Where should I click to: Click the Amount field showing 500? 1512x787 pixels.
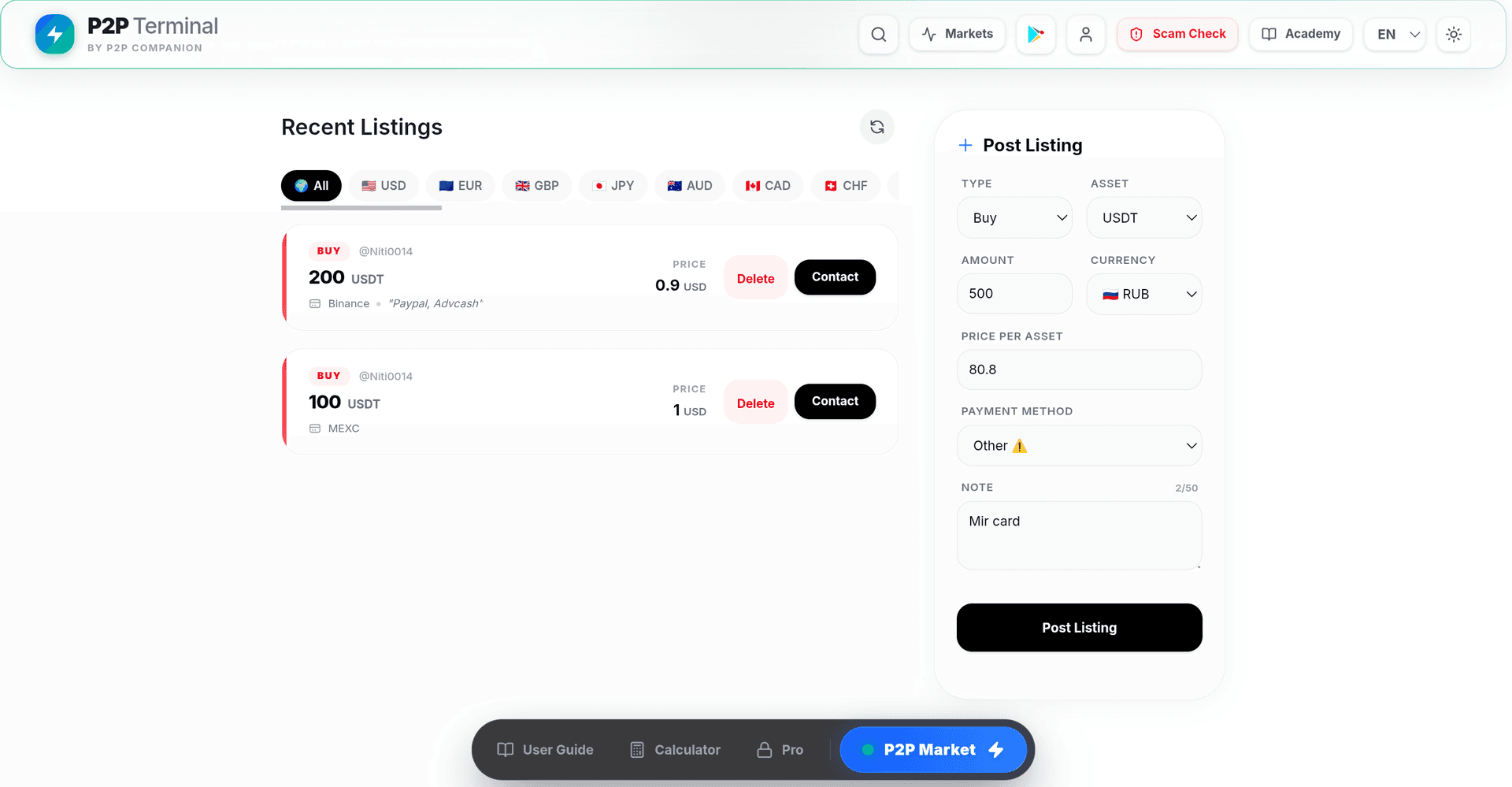1015,294
